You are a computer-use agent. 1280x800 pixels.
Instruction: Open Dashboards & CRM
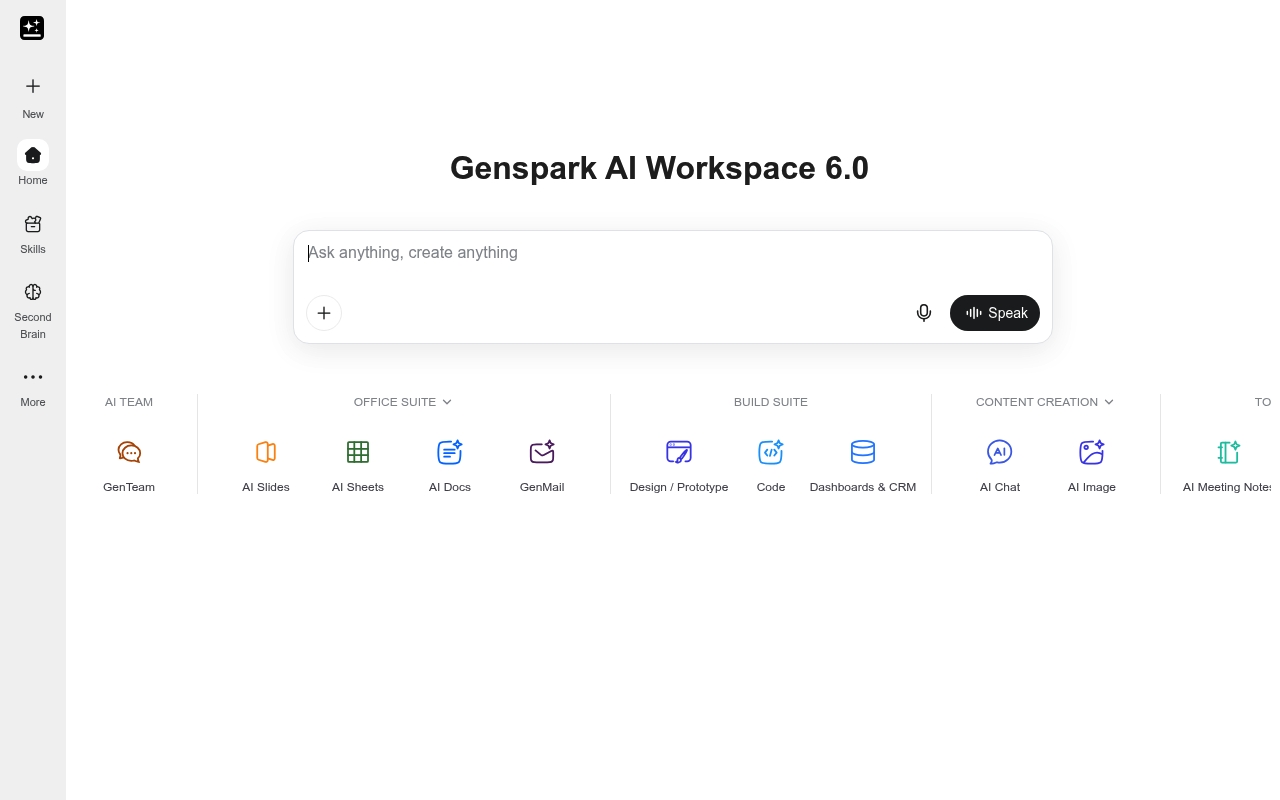click(863, 466)
